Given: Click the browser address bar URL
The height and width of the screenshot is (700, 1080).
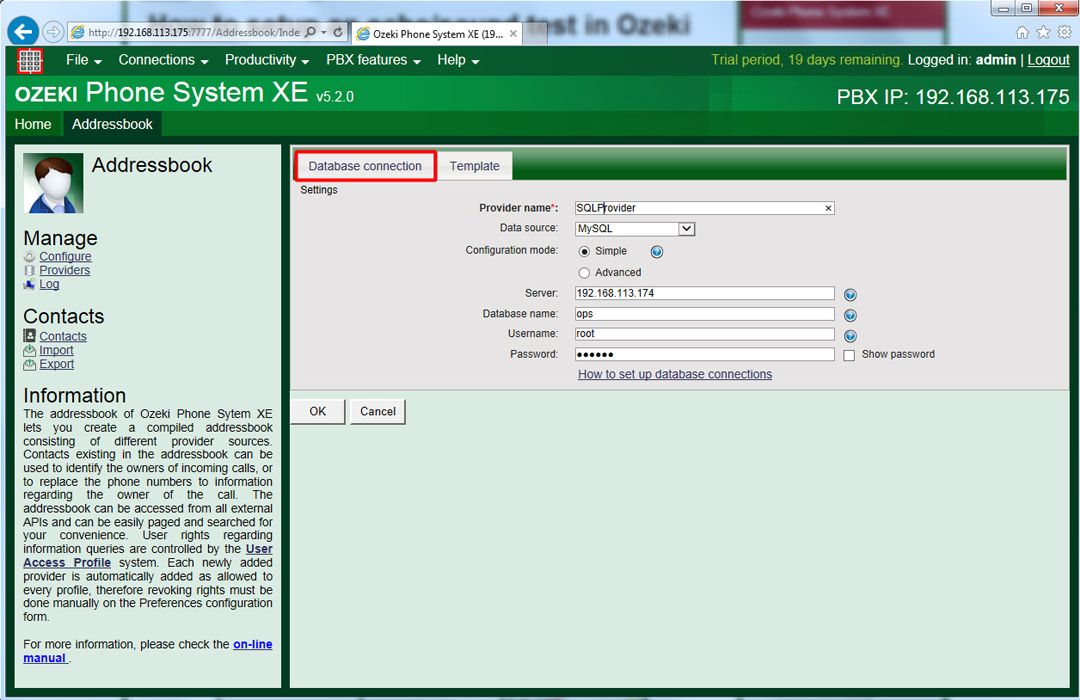Looking at the screenshot, I should click(194, 32).
